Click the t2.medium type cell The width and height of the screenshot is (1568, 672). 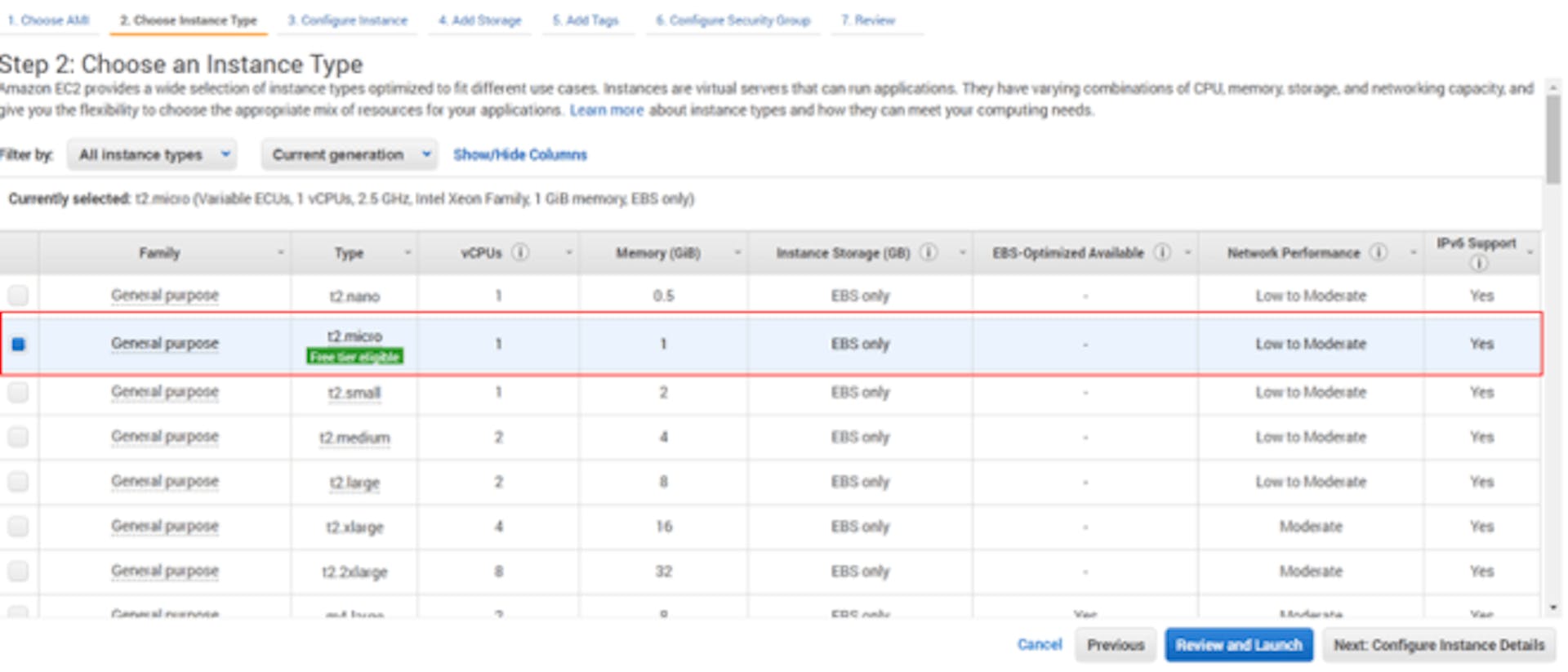(x=354, y=438)
